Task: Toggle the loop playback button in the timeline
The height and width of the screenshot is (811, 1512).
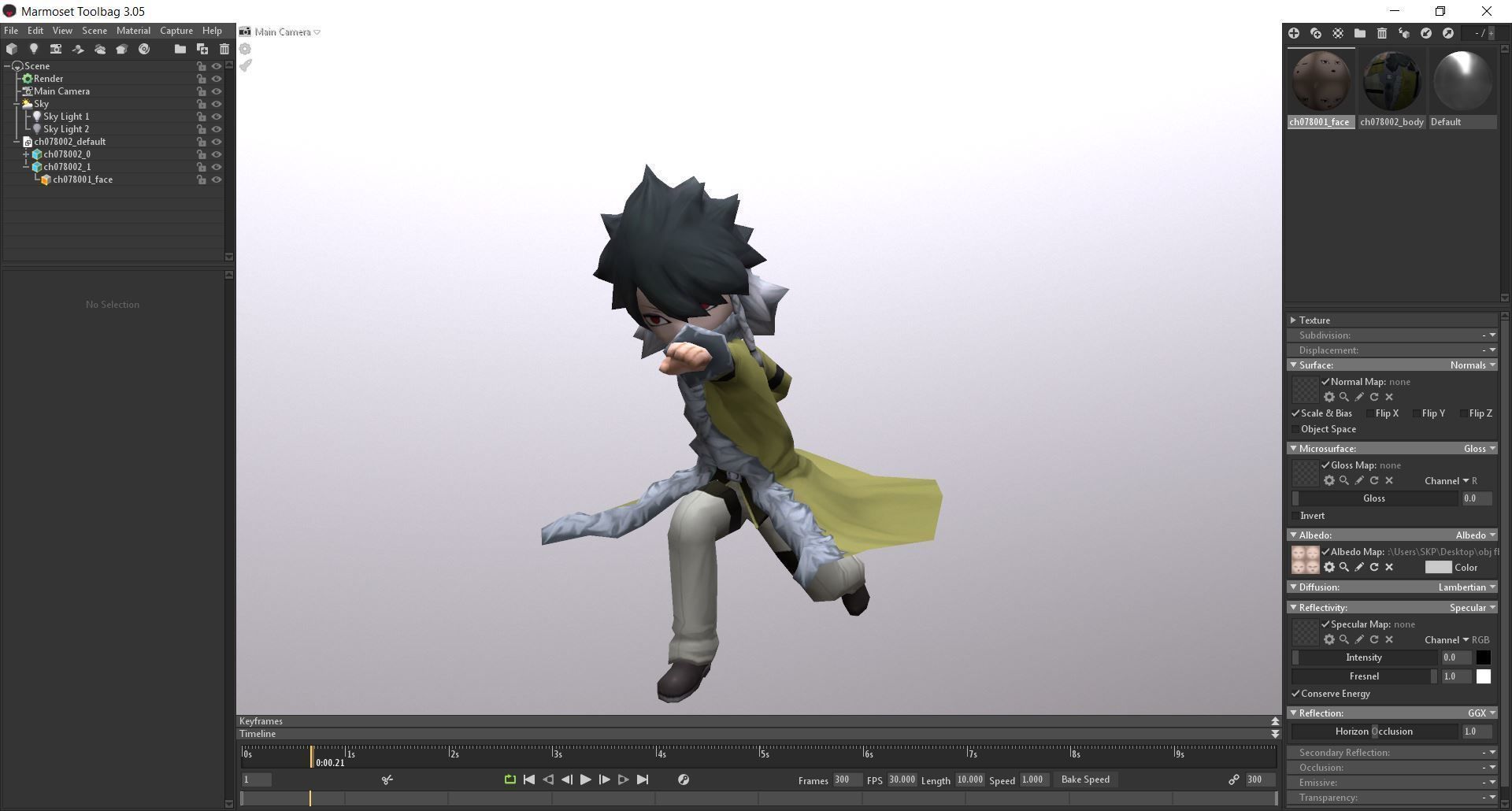Action: tap(510, 780)
